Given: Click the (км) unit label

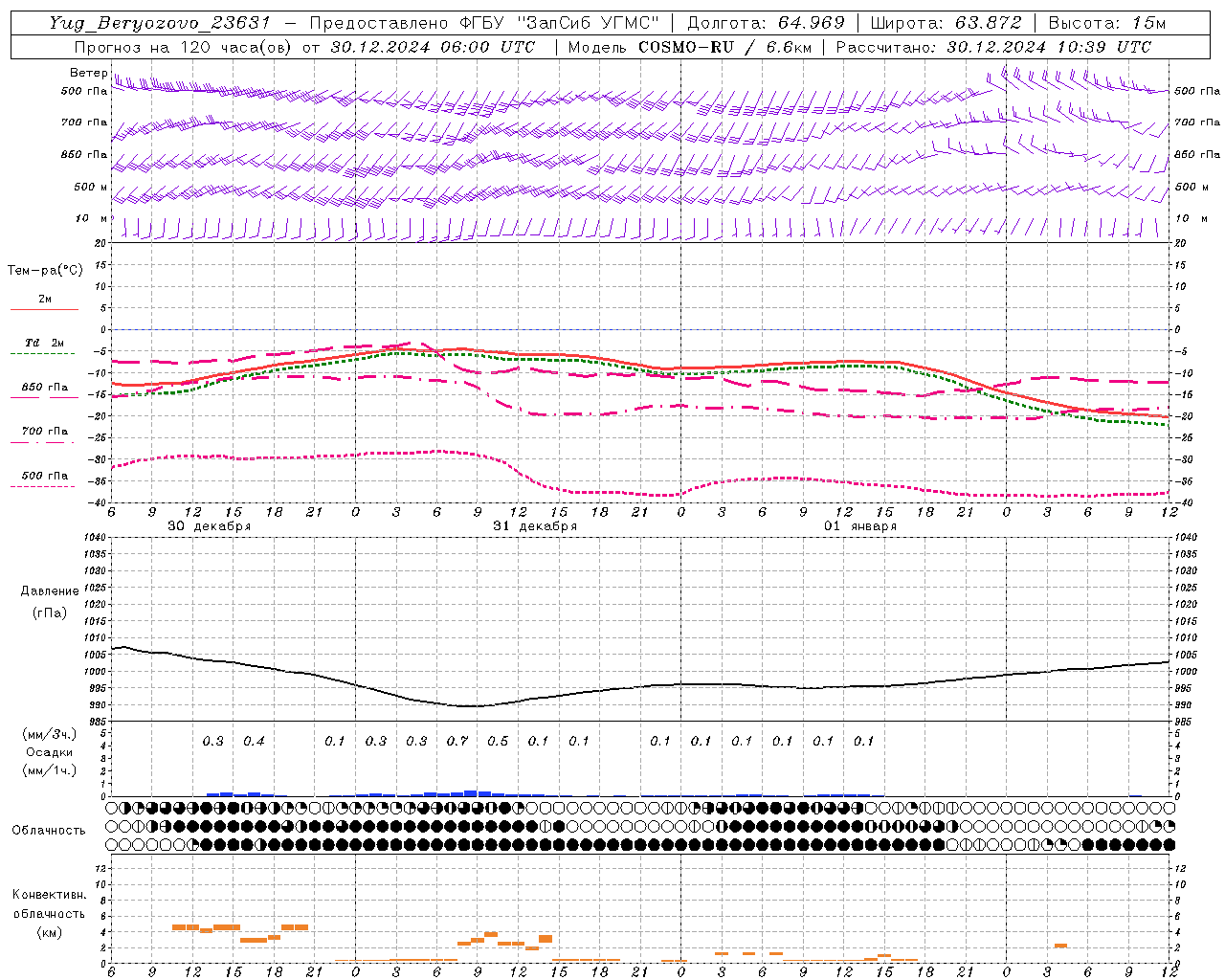Looking at the screenshot, I should click(49, 932).
